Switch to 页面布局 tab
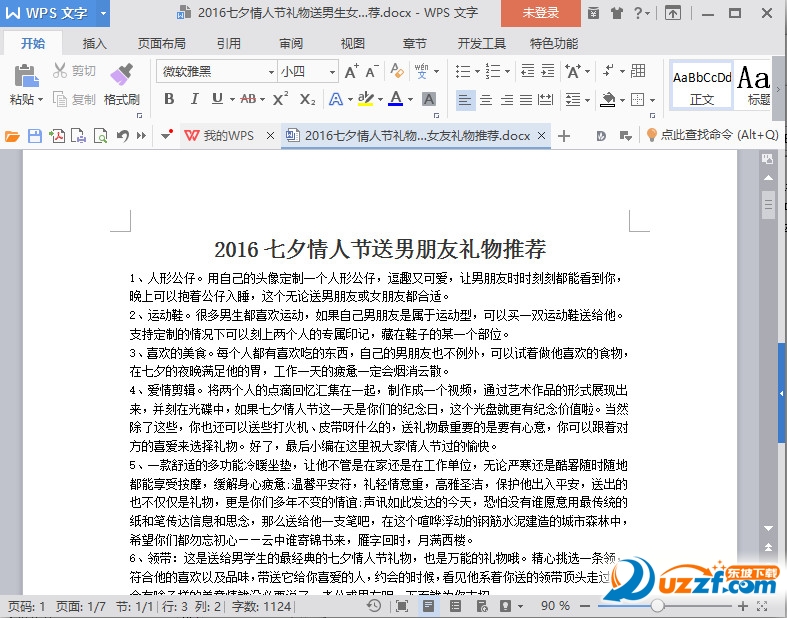This screenshot has width=787, height=618. (162, 44)
